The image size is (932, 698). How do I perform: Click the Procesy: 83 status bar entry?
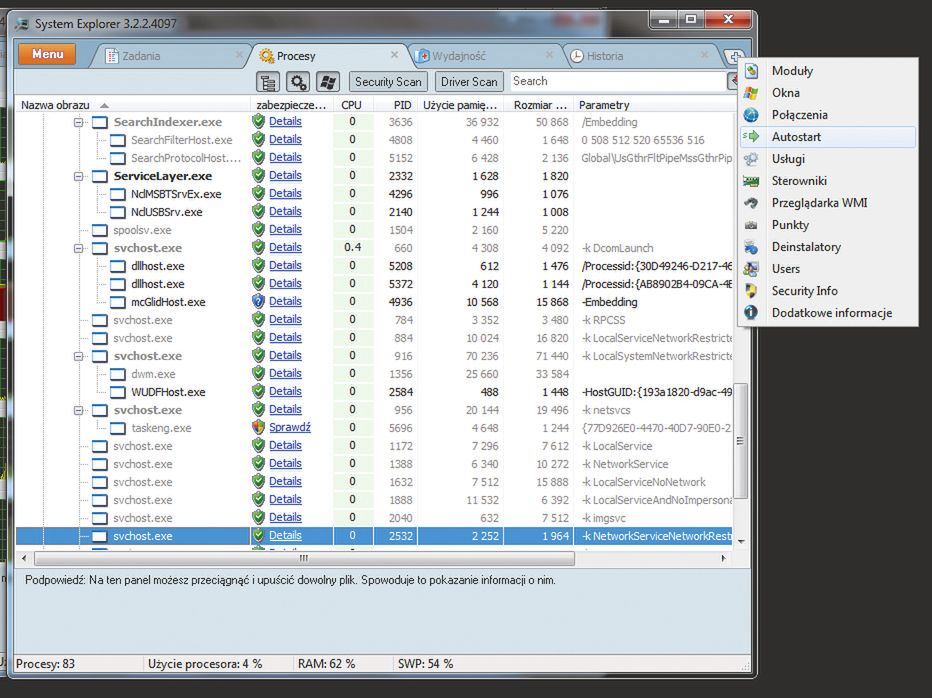pos(45,664)
